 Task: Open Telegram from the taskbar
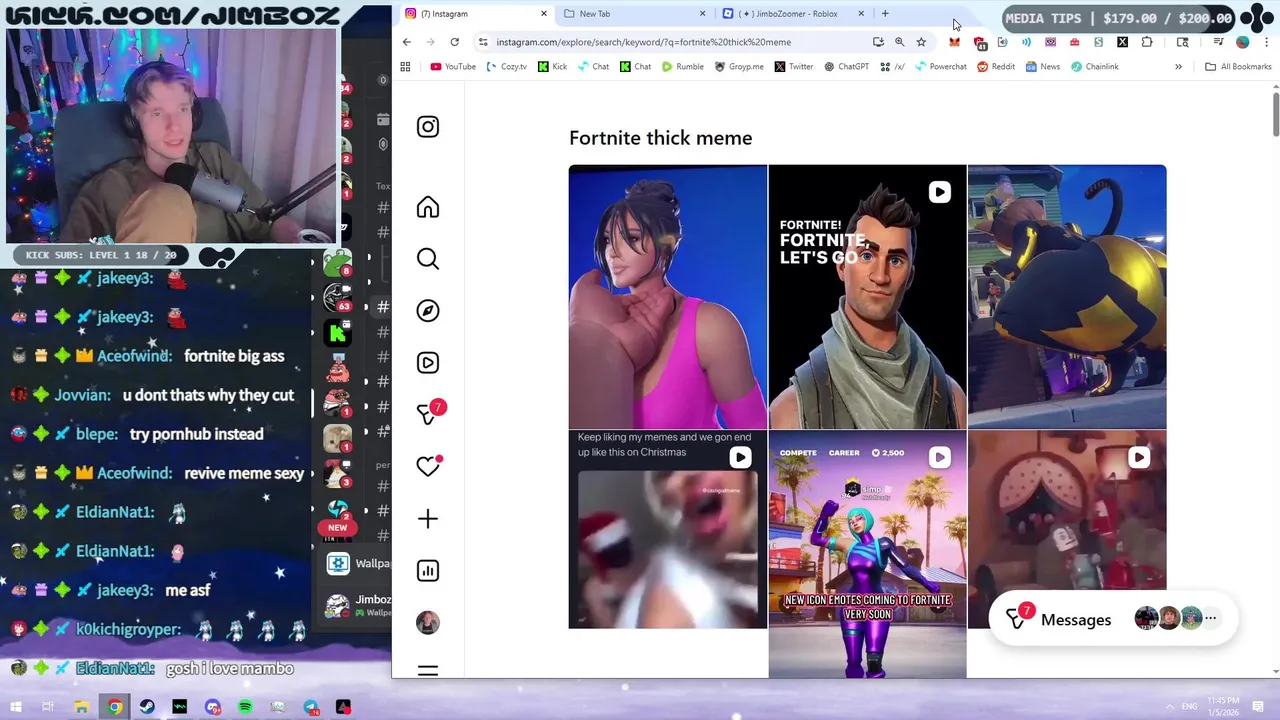(x=311, y=707)
